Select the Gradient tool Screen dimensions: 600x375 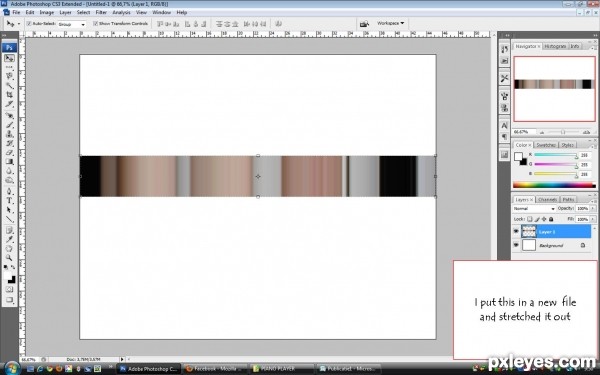tap(9, 161)
